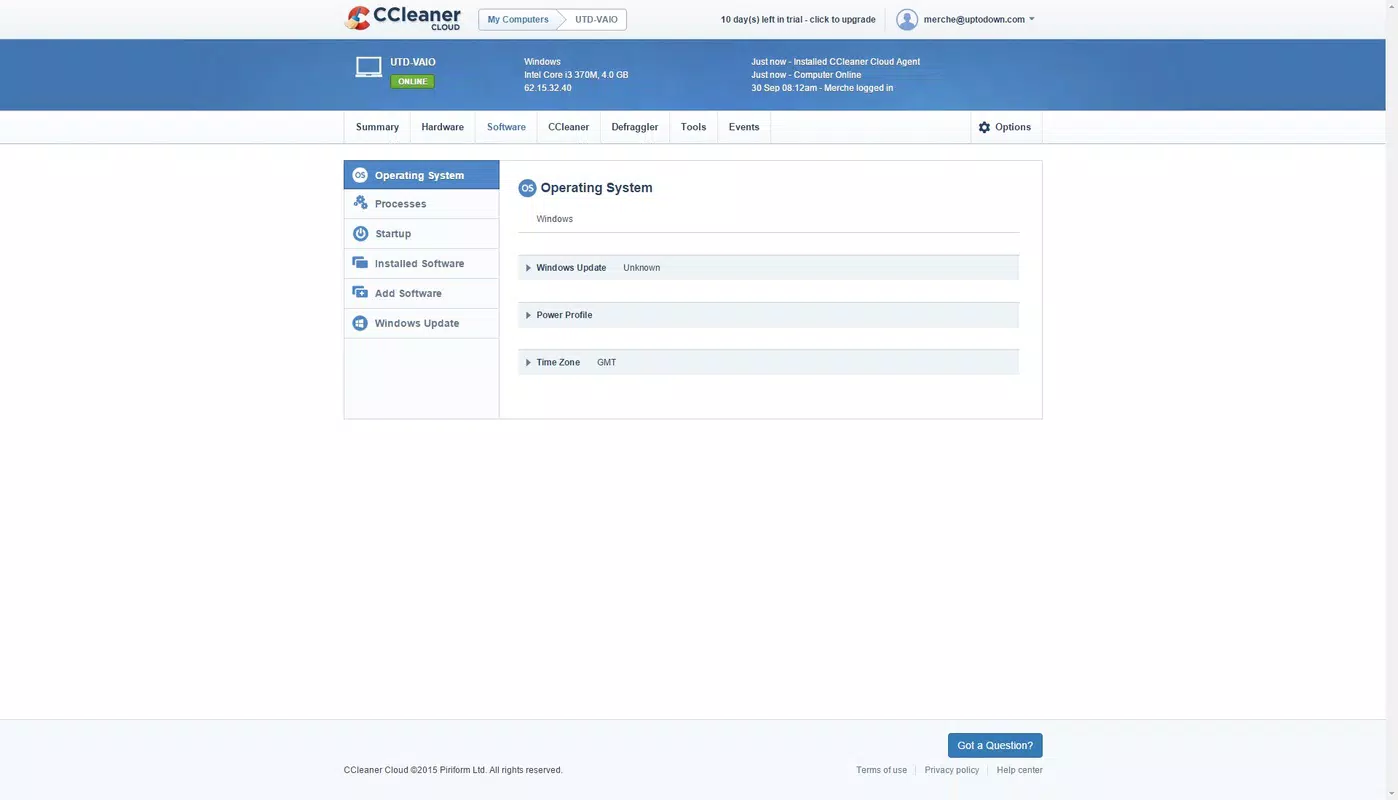
Task: Click the ONLINE status badge
Action: pos(412,81)
